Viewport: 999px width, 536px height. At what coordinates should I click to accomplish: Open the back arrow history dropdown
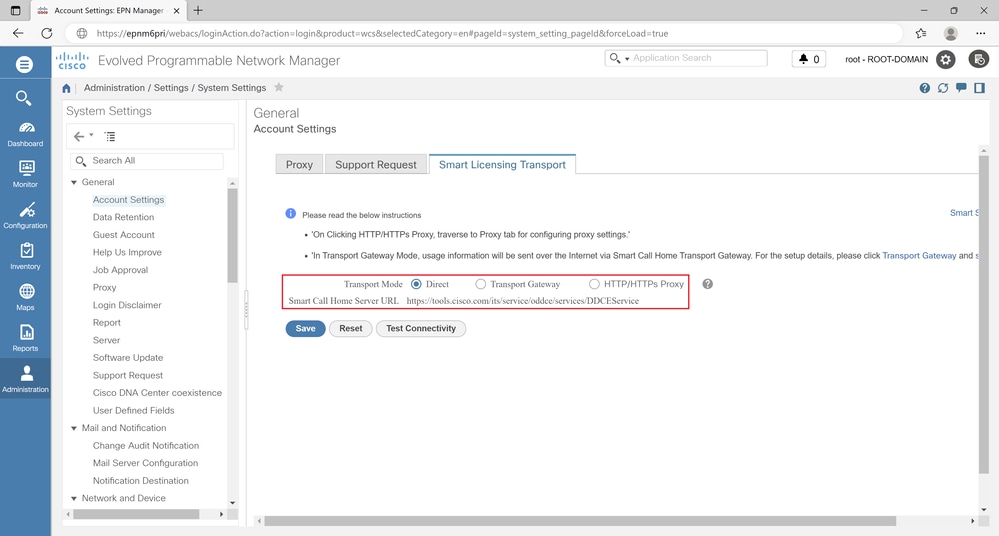[91, 135]
